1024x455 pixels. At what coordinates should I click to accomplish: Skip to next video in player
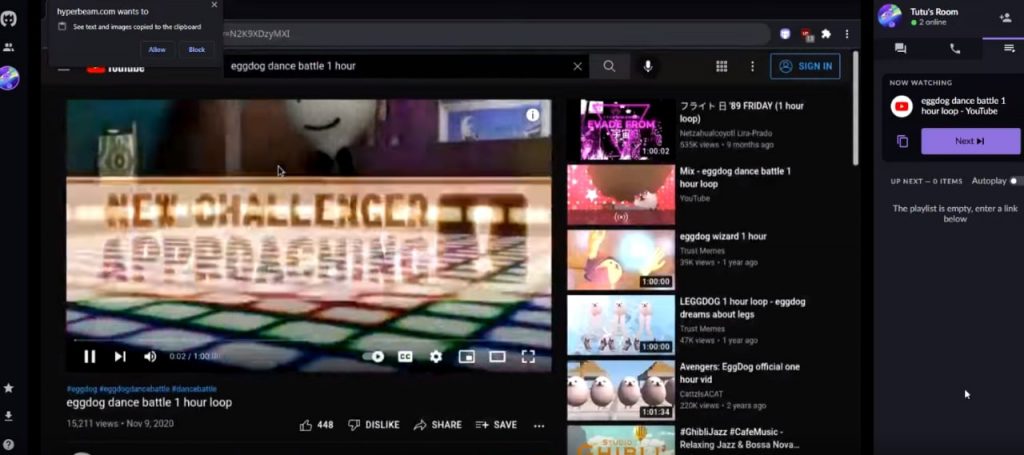point(120,356)
